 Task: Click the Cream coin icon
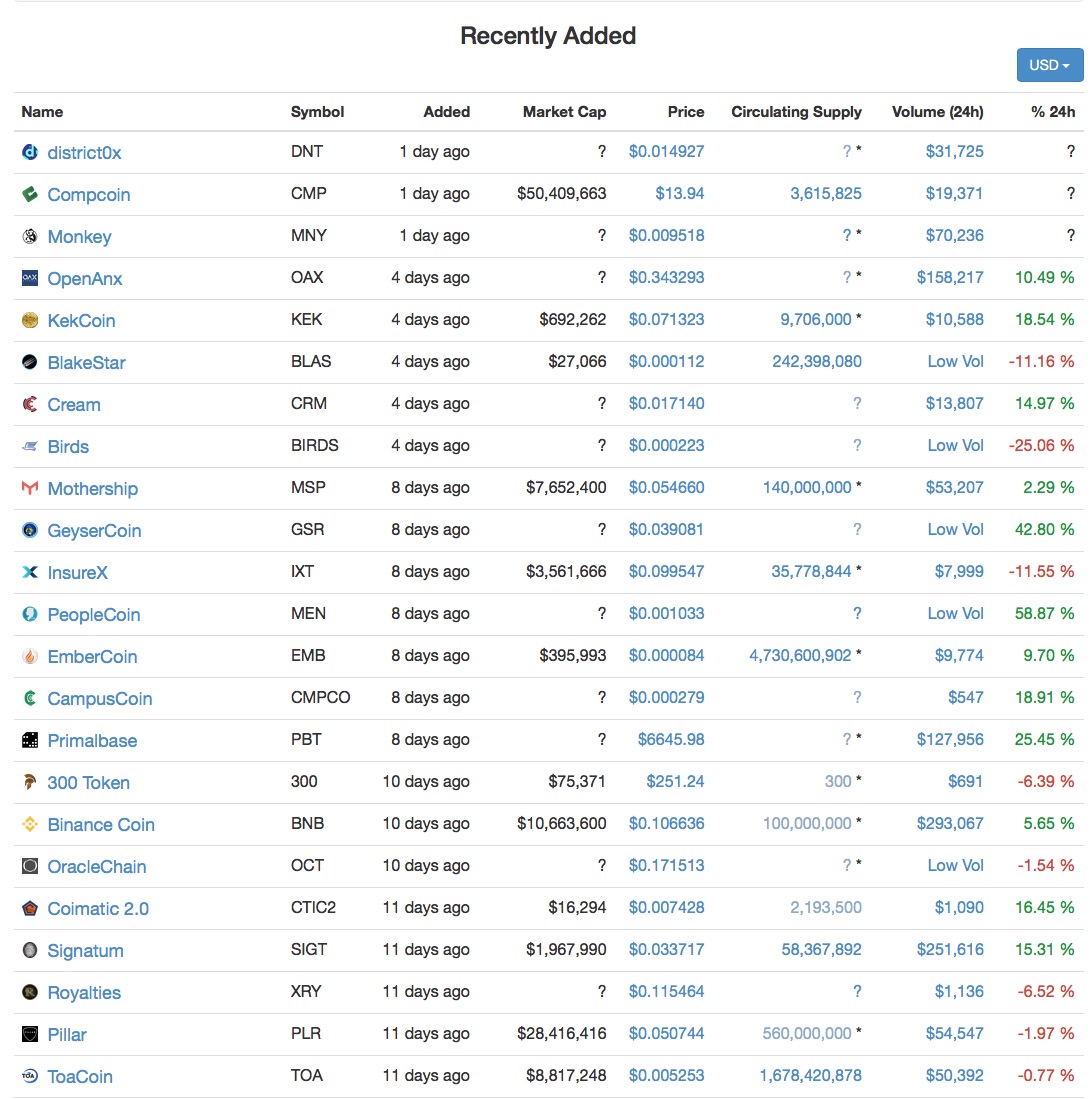pyautogui.click(x=29, y=404)
